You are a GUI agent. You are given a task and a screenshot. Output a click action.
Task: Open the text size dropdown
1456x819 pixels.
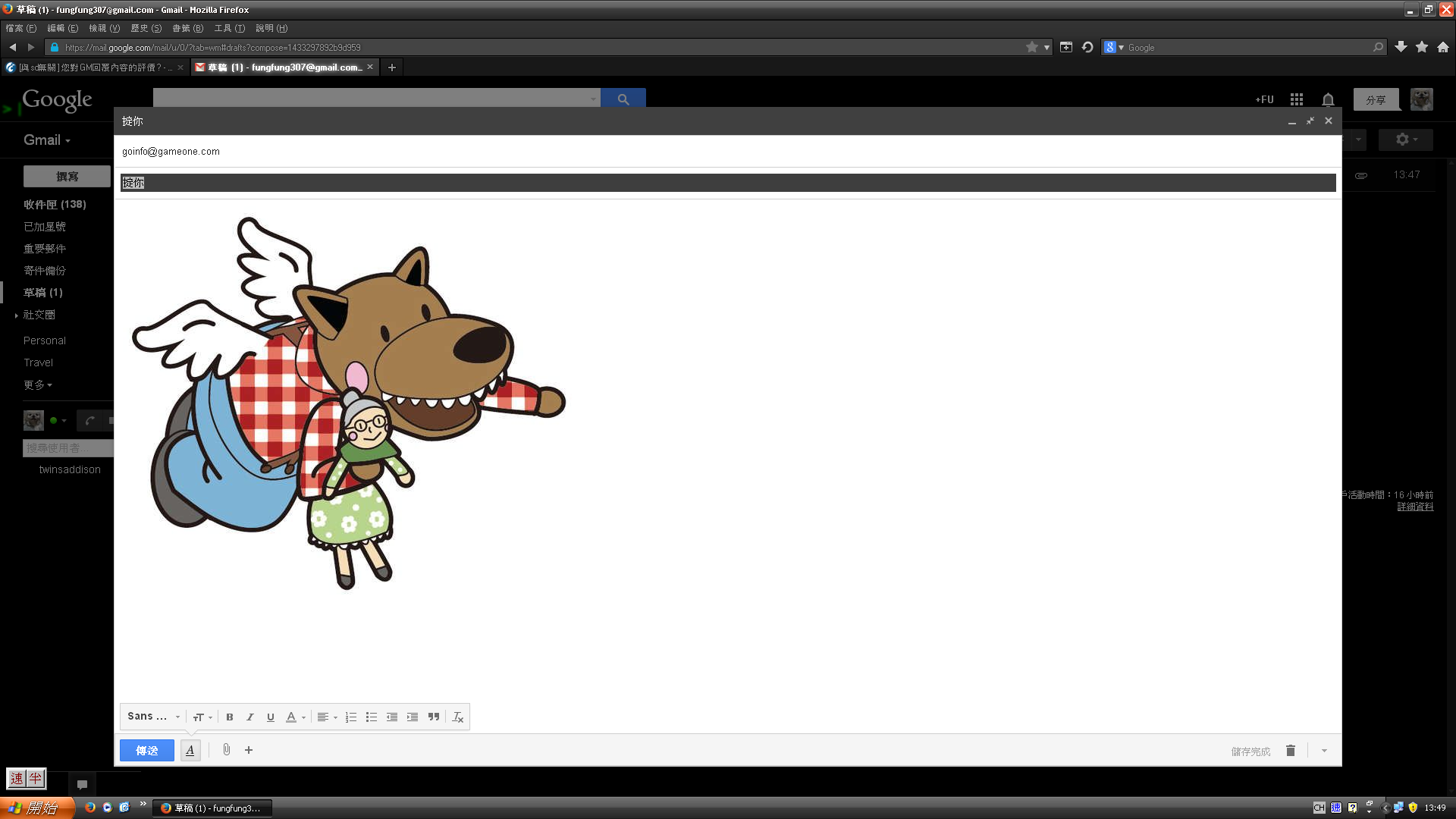(202, 717)
